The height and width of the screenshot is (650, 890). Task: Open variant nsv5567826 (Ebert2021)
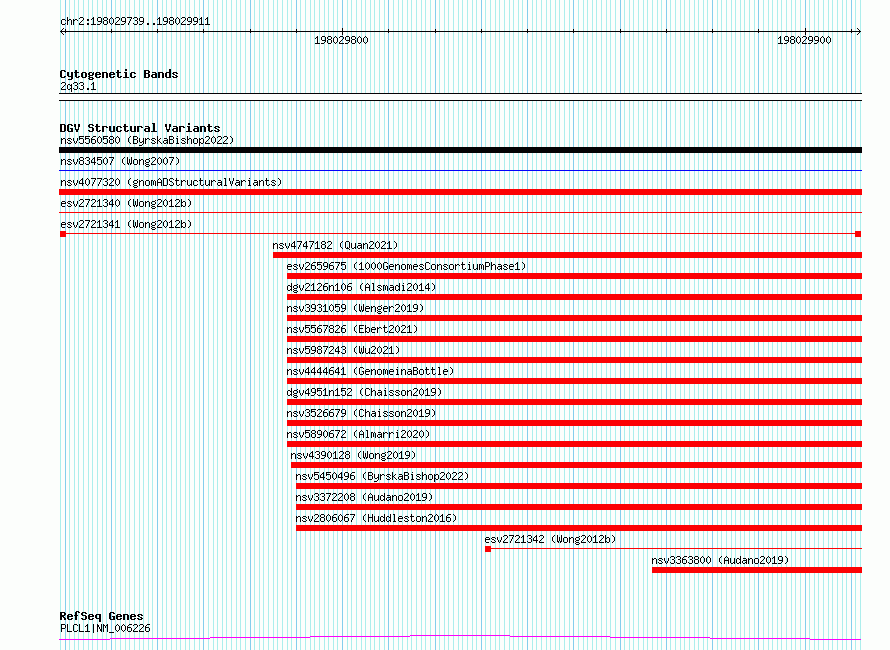pyautogui.click(x=352, y=329)
